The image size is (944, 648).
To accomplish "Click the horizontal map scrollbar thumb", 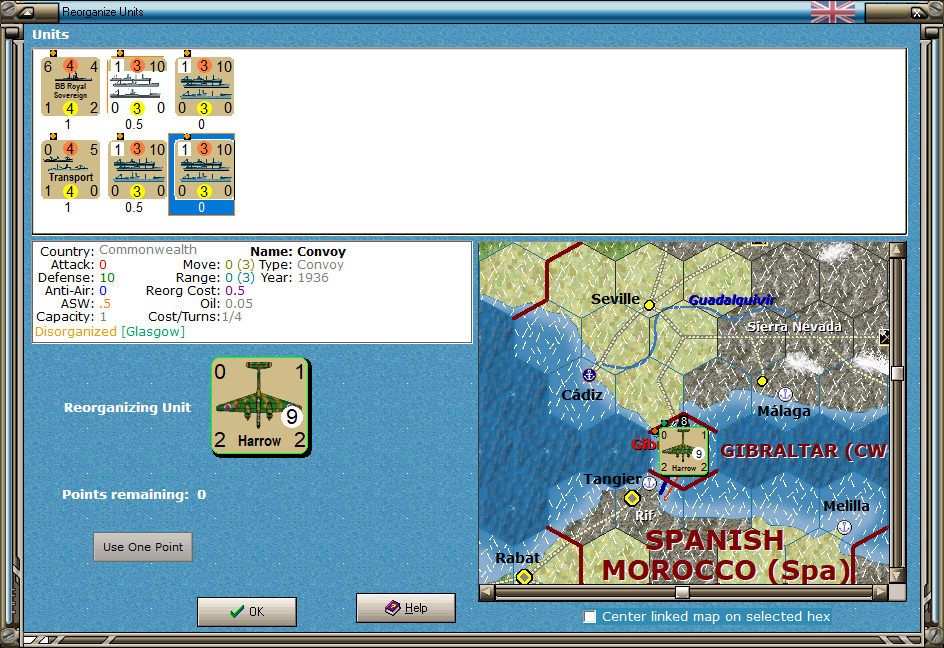I will click(681, 591).
